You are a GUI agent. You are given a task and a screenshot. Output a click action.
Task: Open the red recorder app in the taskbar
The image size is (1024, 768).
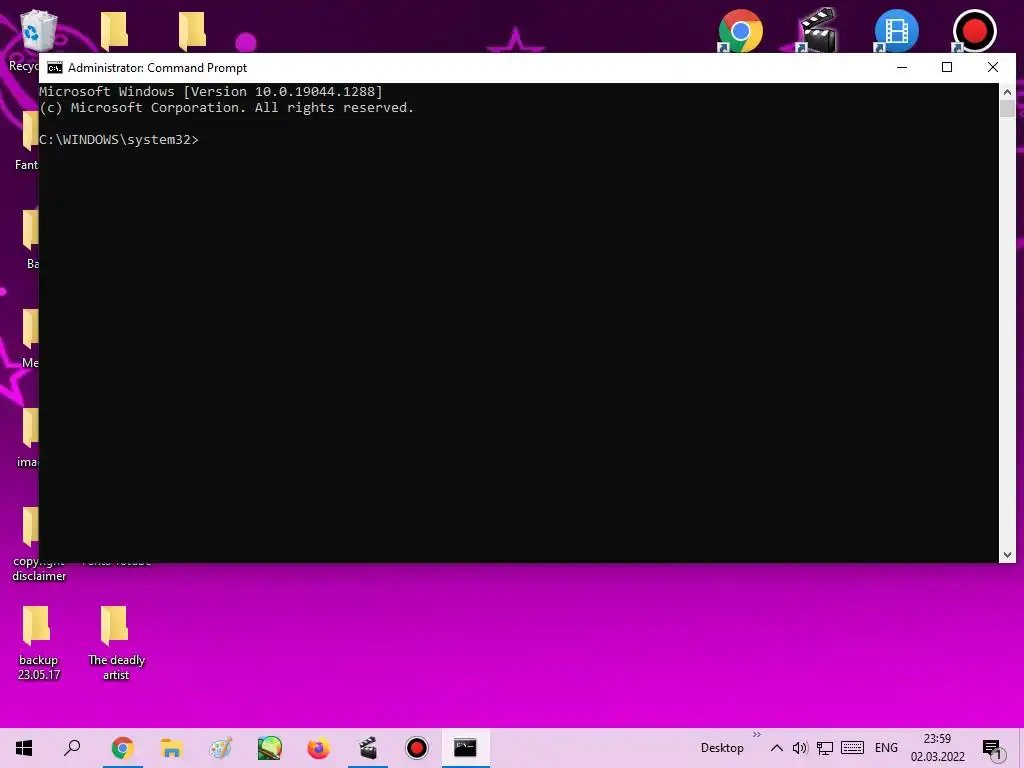[417, 748]
